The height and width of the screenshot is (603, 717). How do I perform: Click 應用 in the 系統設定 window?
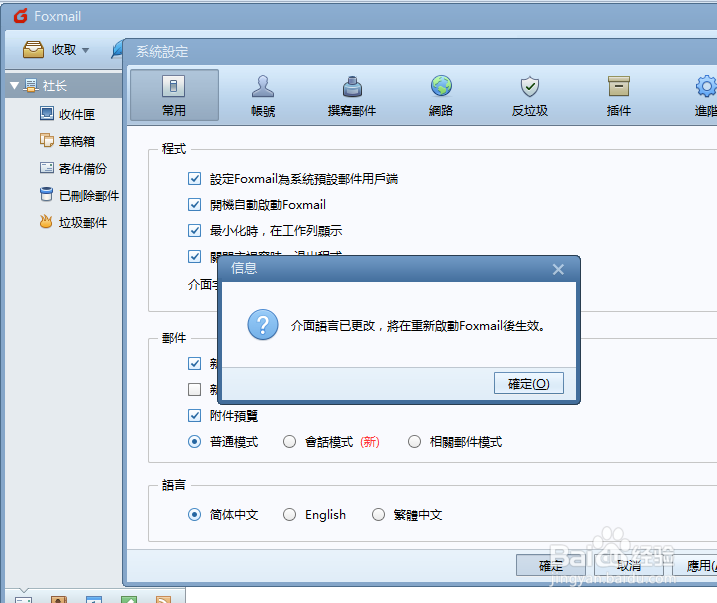coord(695,566)
